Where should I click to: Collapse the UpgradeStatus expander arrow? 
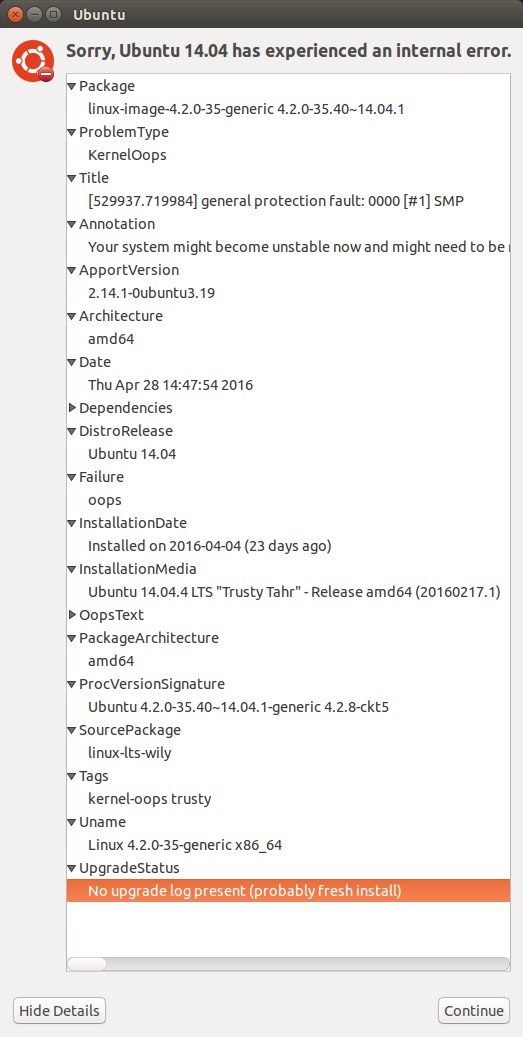tap(72, 868)
